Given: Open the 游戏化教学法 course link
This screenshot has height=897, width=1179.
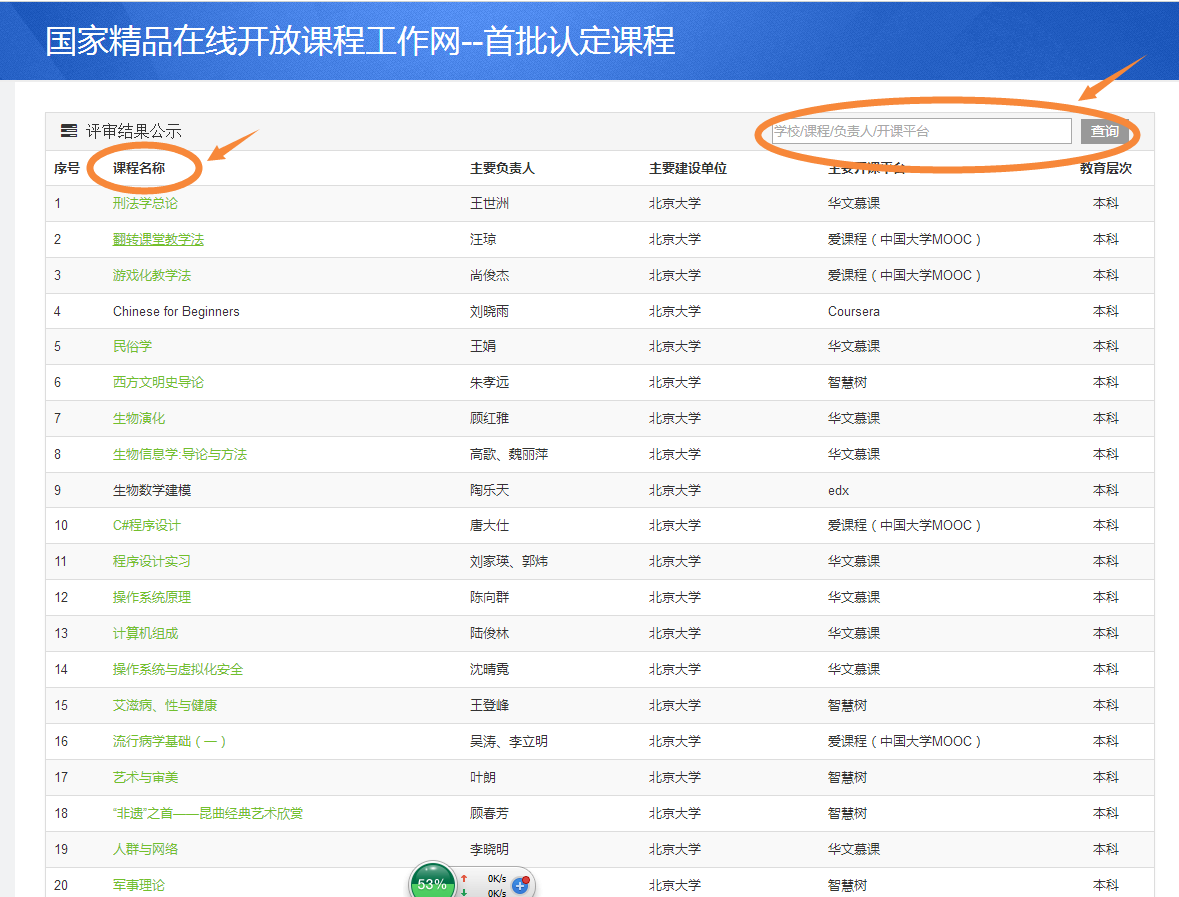Looking at the screenshot, I should tap(152, 275).
